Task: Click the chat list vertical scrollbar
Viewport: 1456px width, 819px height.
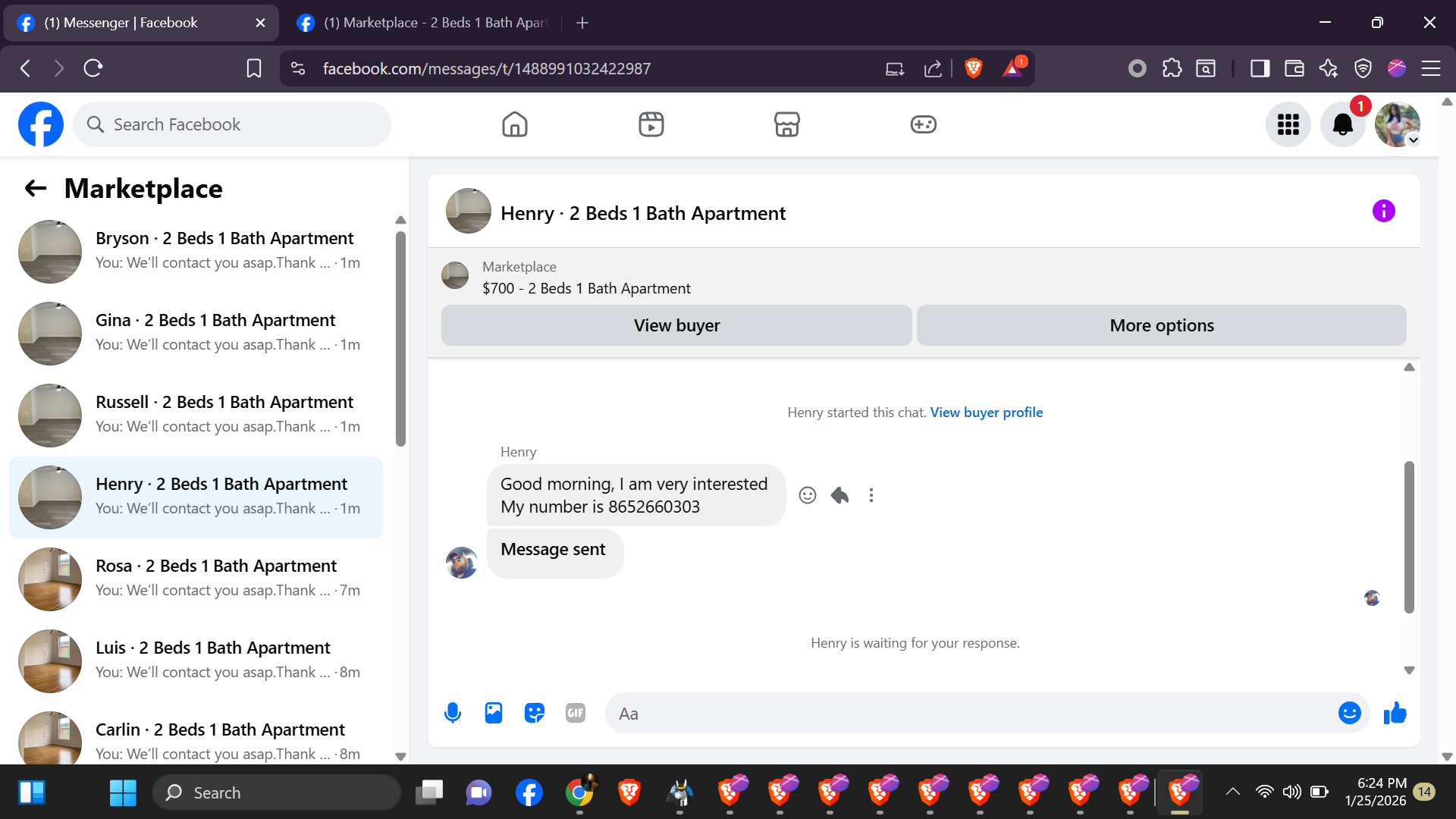Action: [400, 339]
